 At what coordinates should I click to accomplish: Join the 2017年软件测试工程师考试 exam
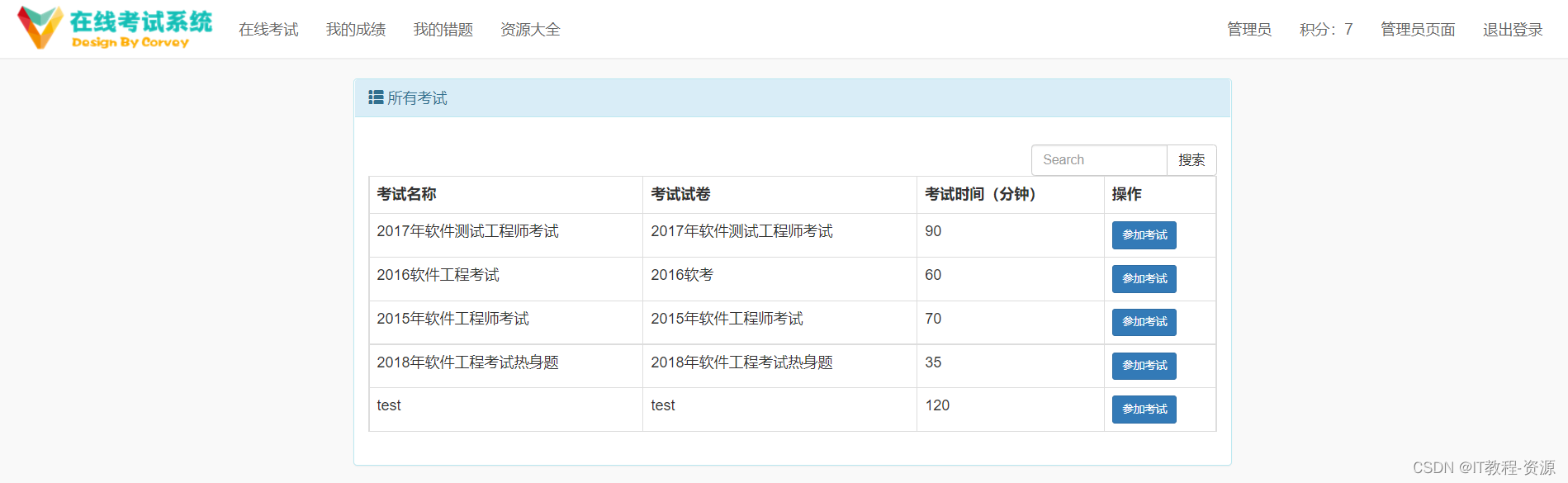point(1144,235)
